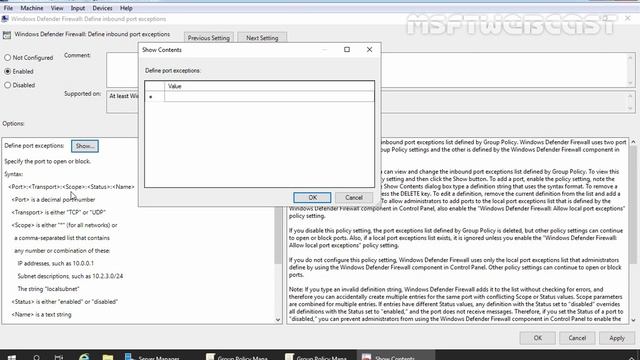Click the Previous Setting button
The width and height of the screenshot is (640, 360).
pos(209,38)
